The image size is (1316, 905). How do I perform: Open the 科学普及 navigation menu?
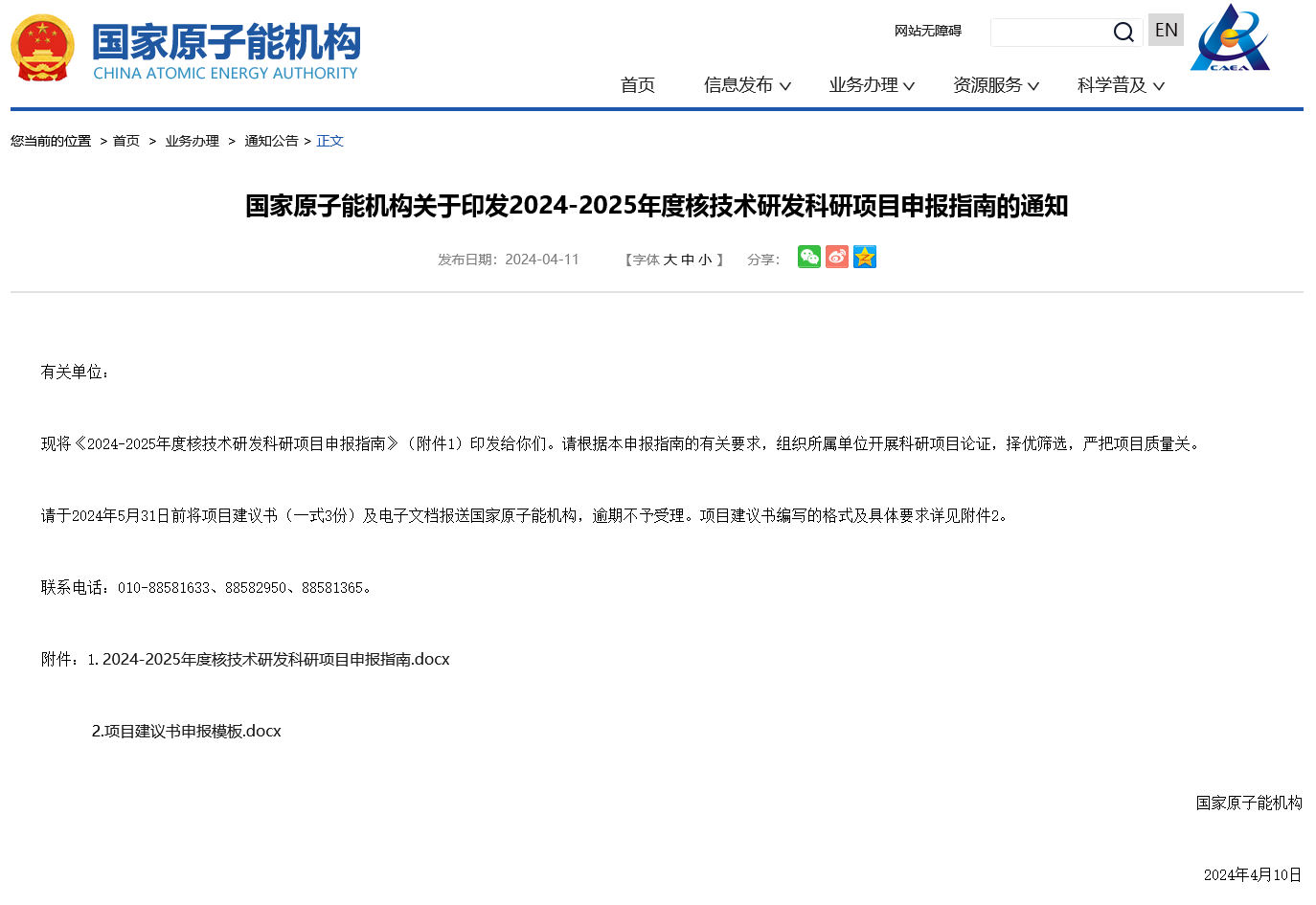tap(1121, 85)
